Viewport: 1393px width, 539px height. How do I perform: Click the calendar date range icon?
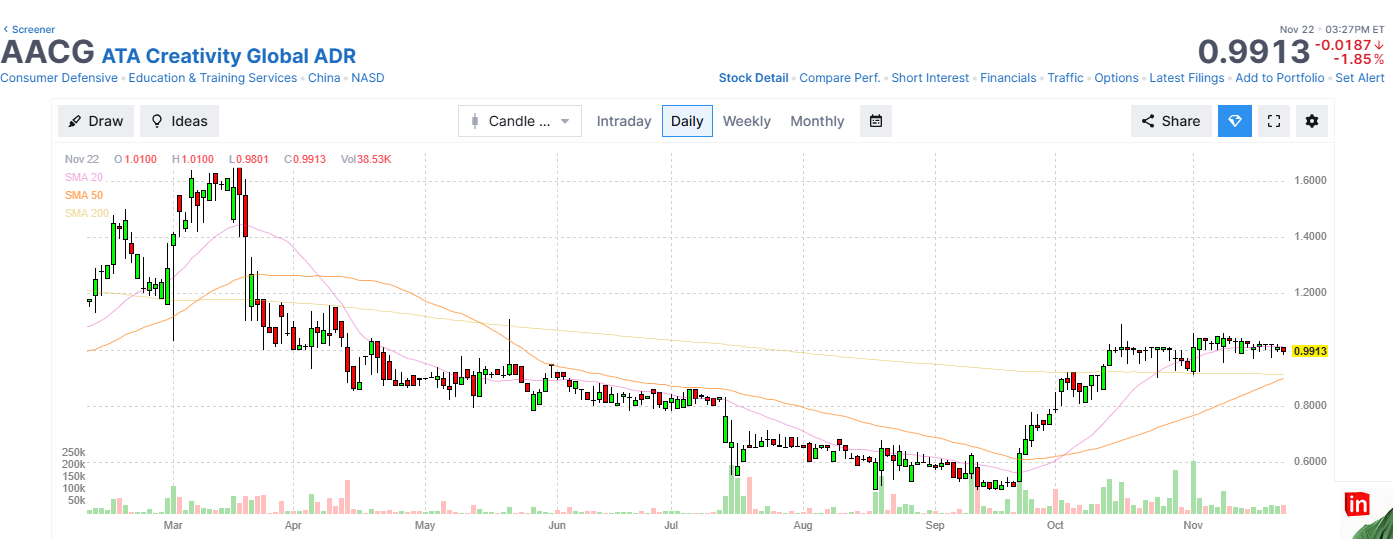point(876,121)
